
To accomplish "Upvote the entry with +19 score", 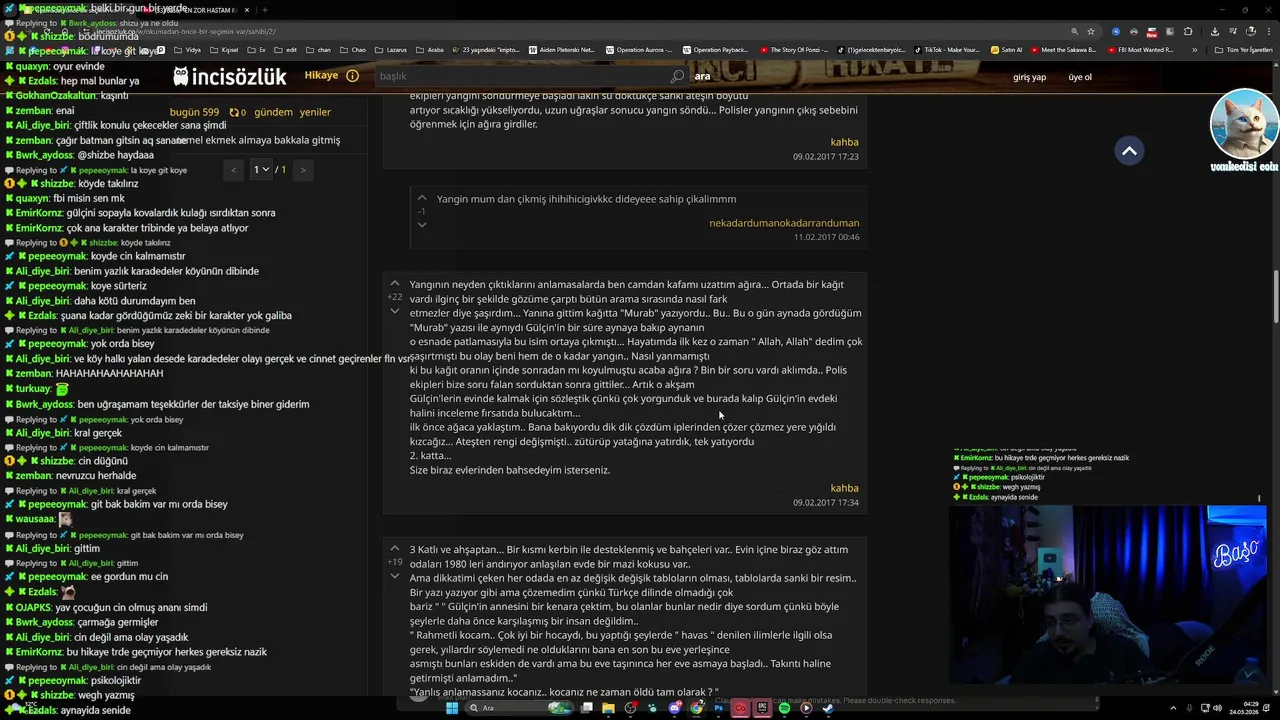I will coord(394,549).
